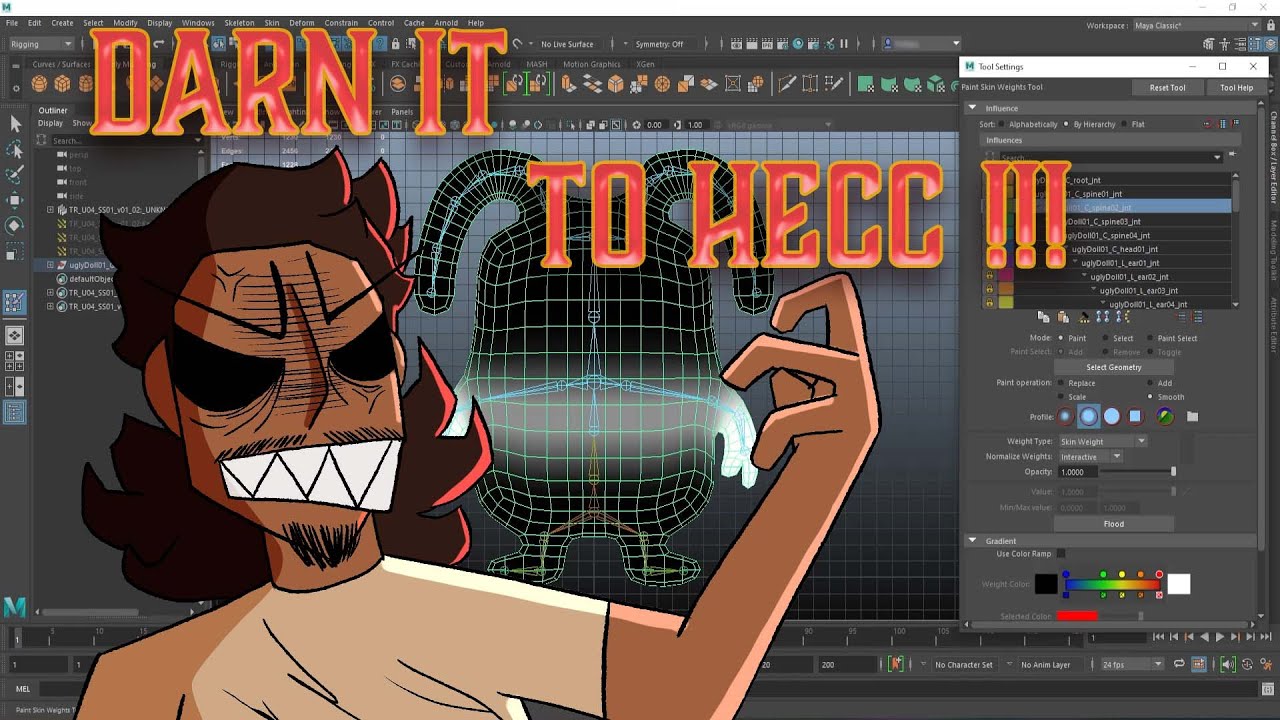
Task: Select the Rotate tool in toolbox
Action: (15, 225)
